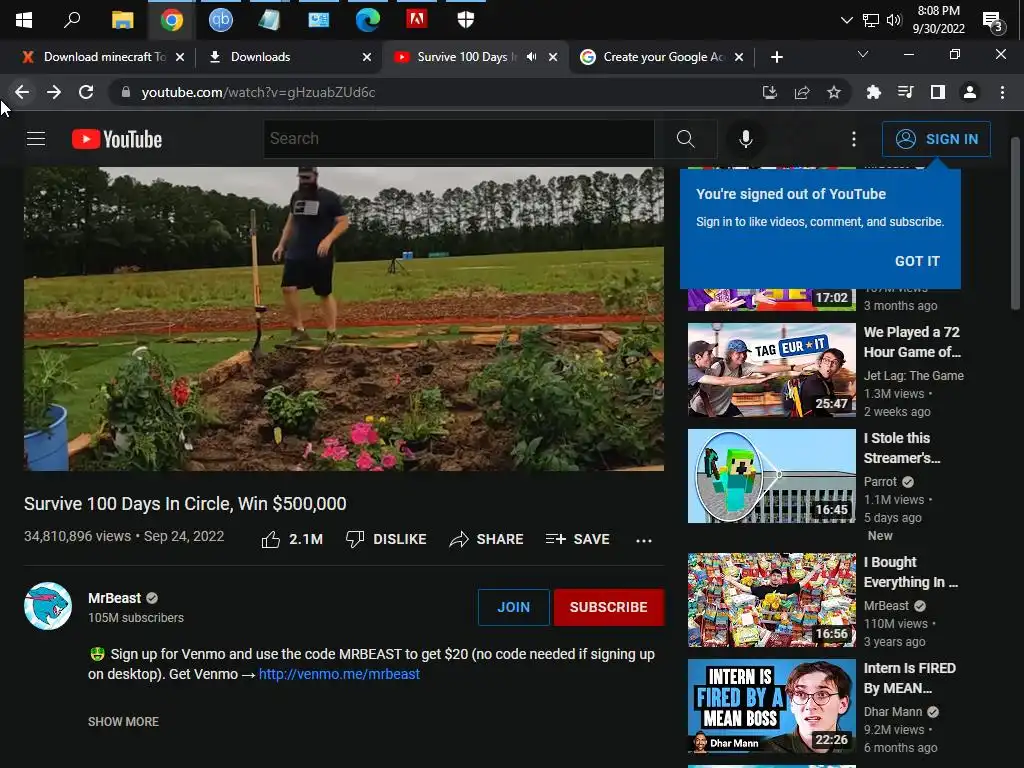
Task: Show hidden system tray icons
Action: point(846,20)
